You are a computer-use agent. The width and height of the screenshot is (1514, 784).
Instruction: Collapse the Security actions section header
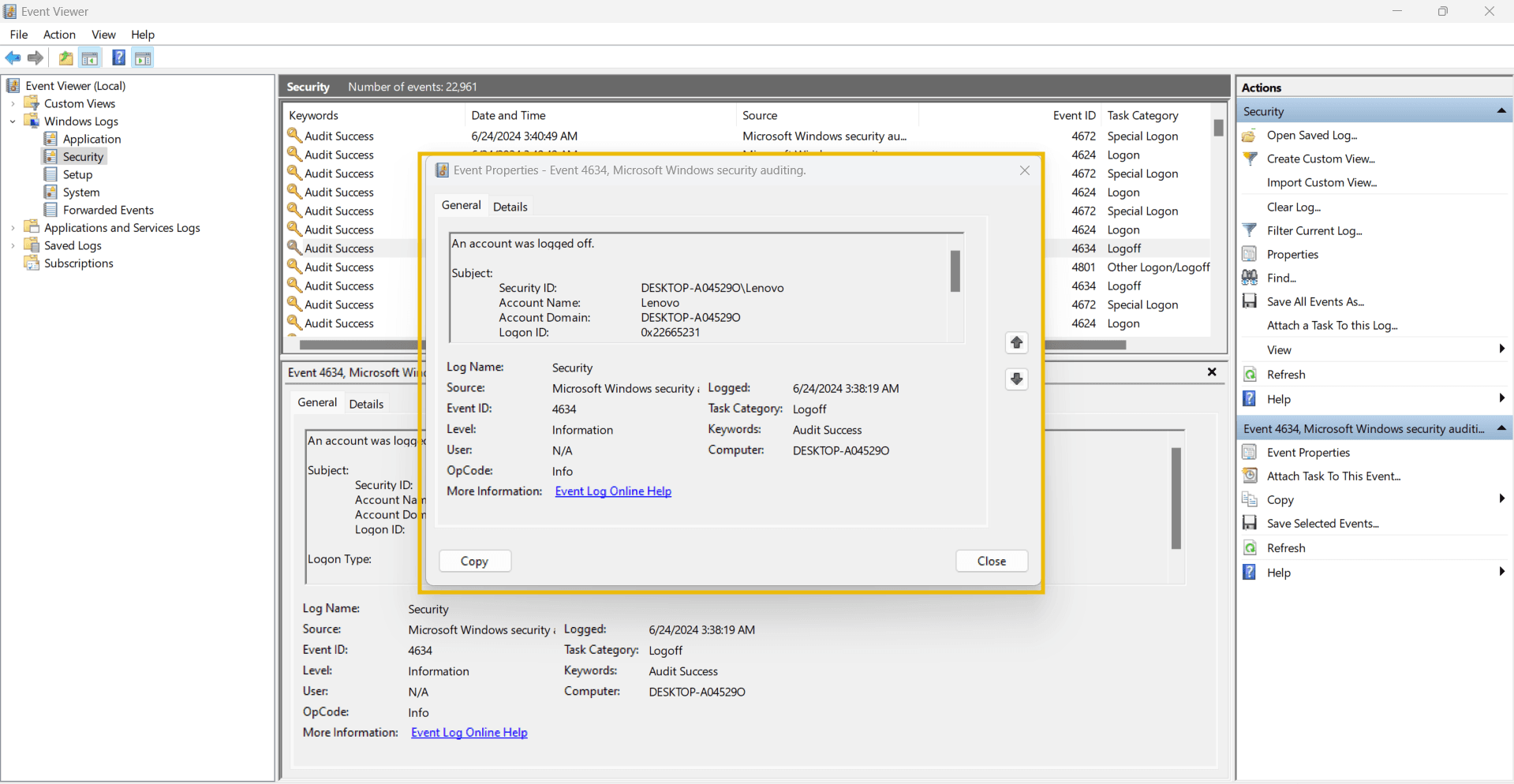(1501, 111)
